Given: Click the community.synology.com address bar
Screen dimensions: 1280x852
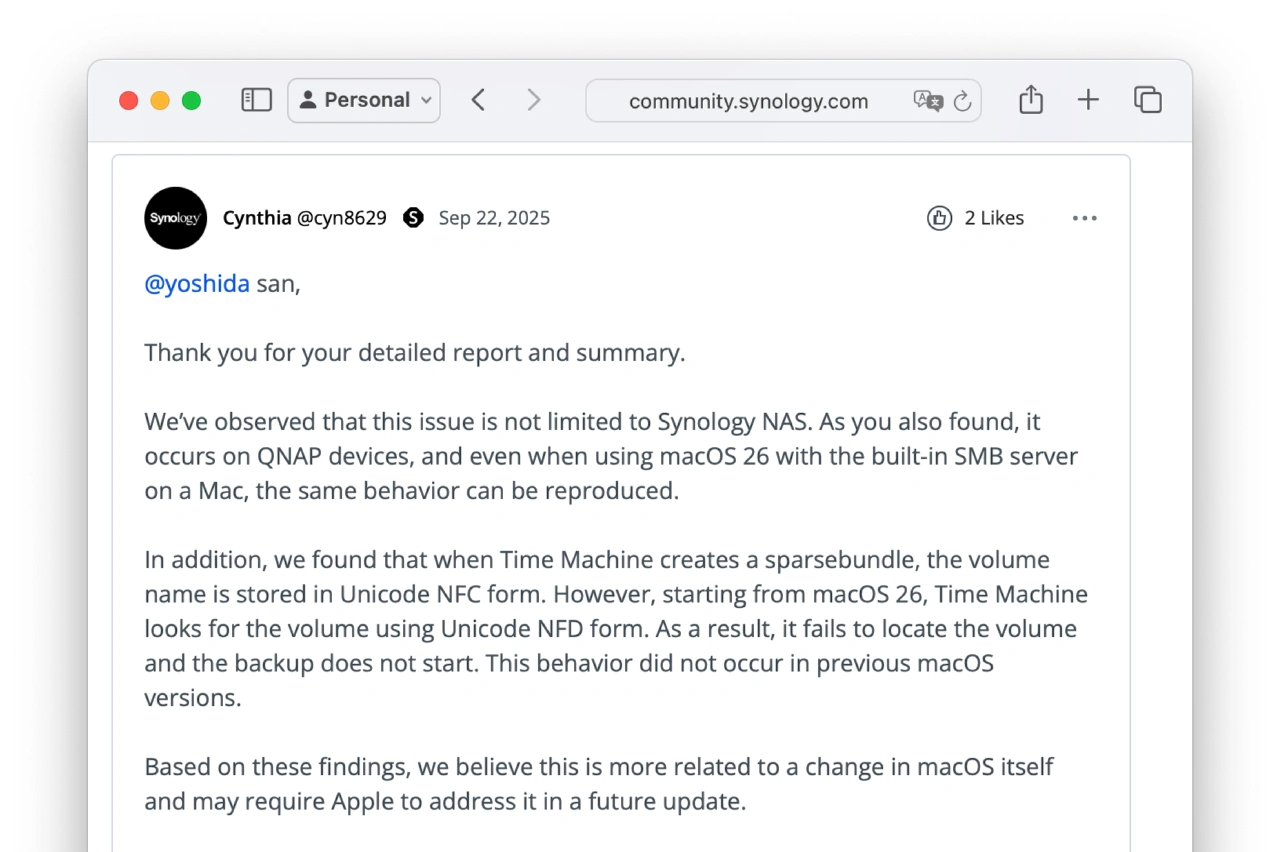Looking at the screenshot, I should [748, 101].
